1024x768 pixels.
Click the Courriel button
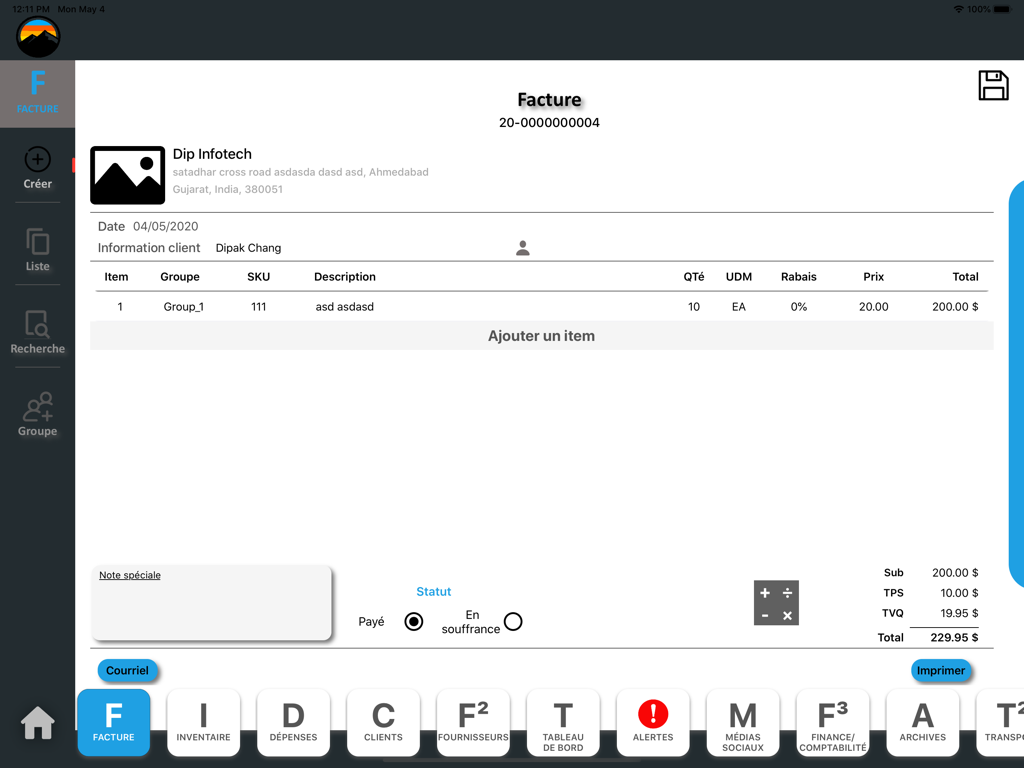[127, 670]
